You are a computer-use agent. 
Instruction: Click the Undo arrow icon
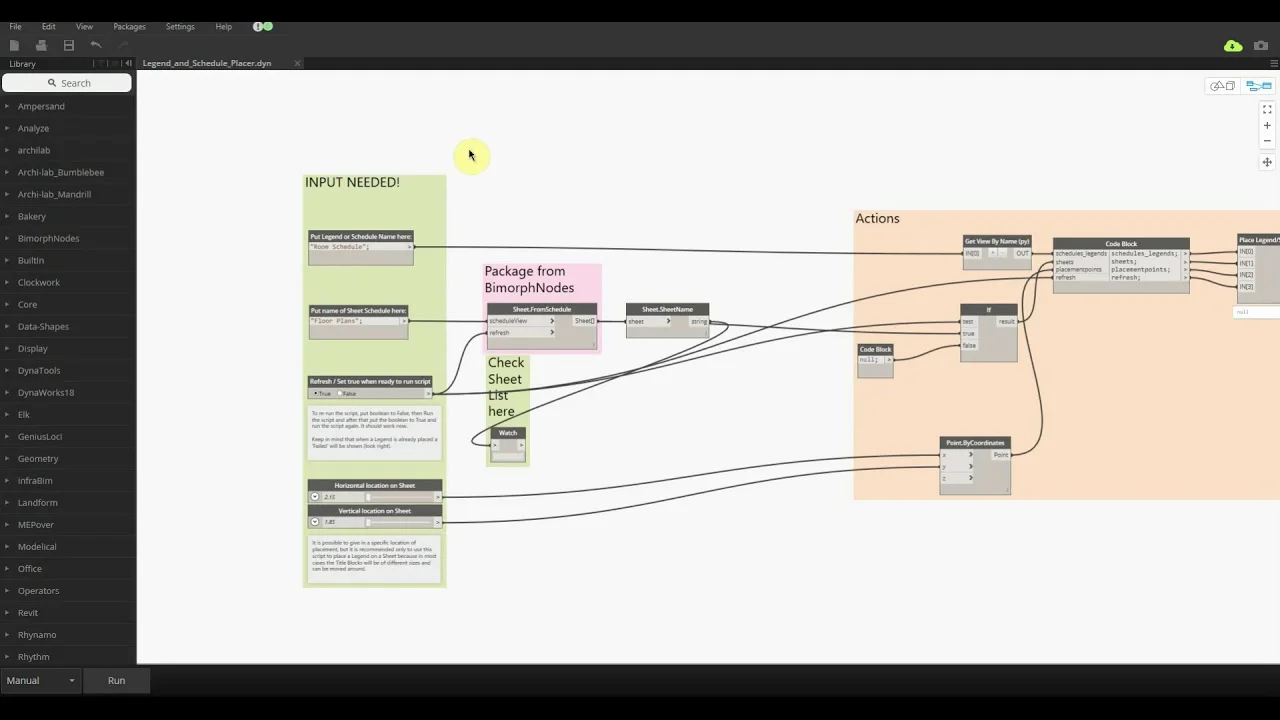[x=96, y=45]
